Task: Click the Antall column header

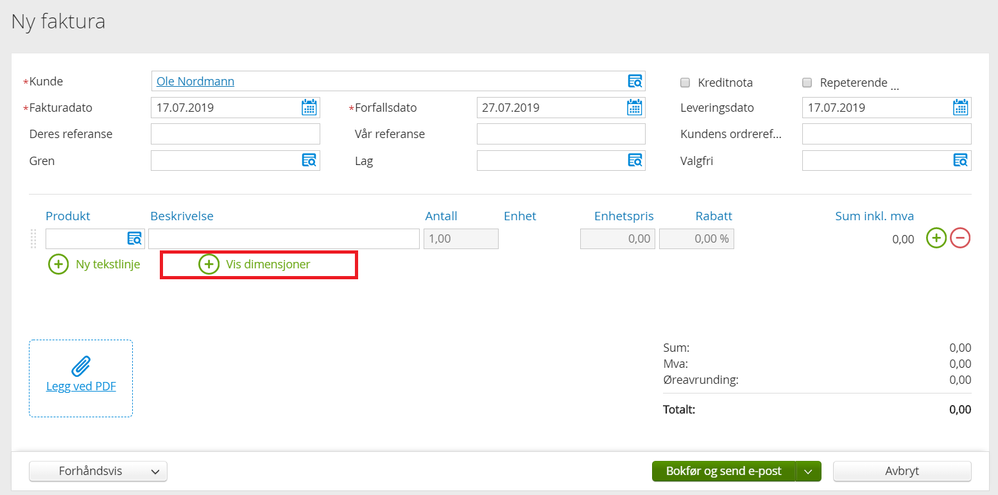Action: click(441, 216)
